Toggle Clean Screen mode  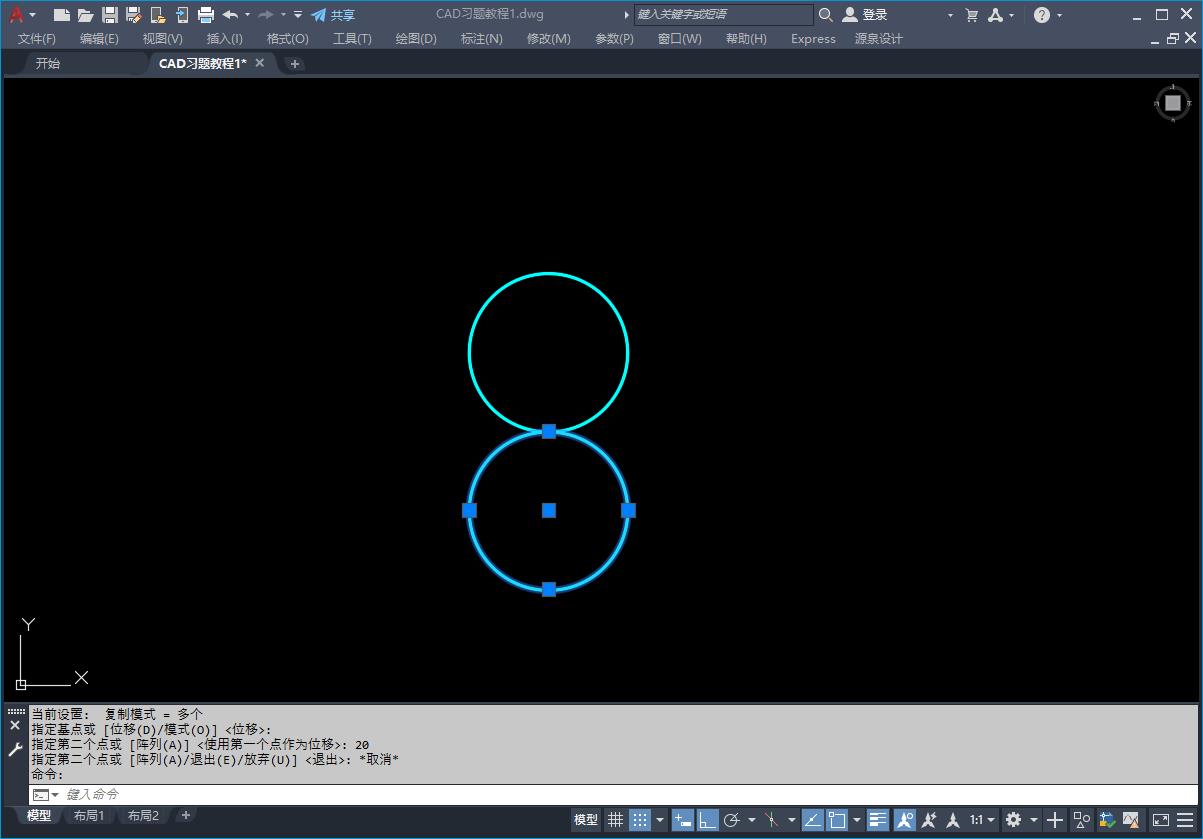coord(1161,820)
